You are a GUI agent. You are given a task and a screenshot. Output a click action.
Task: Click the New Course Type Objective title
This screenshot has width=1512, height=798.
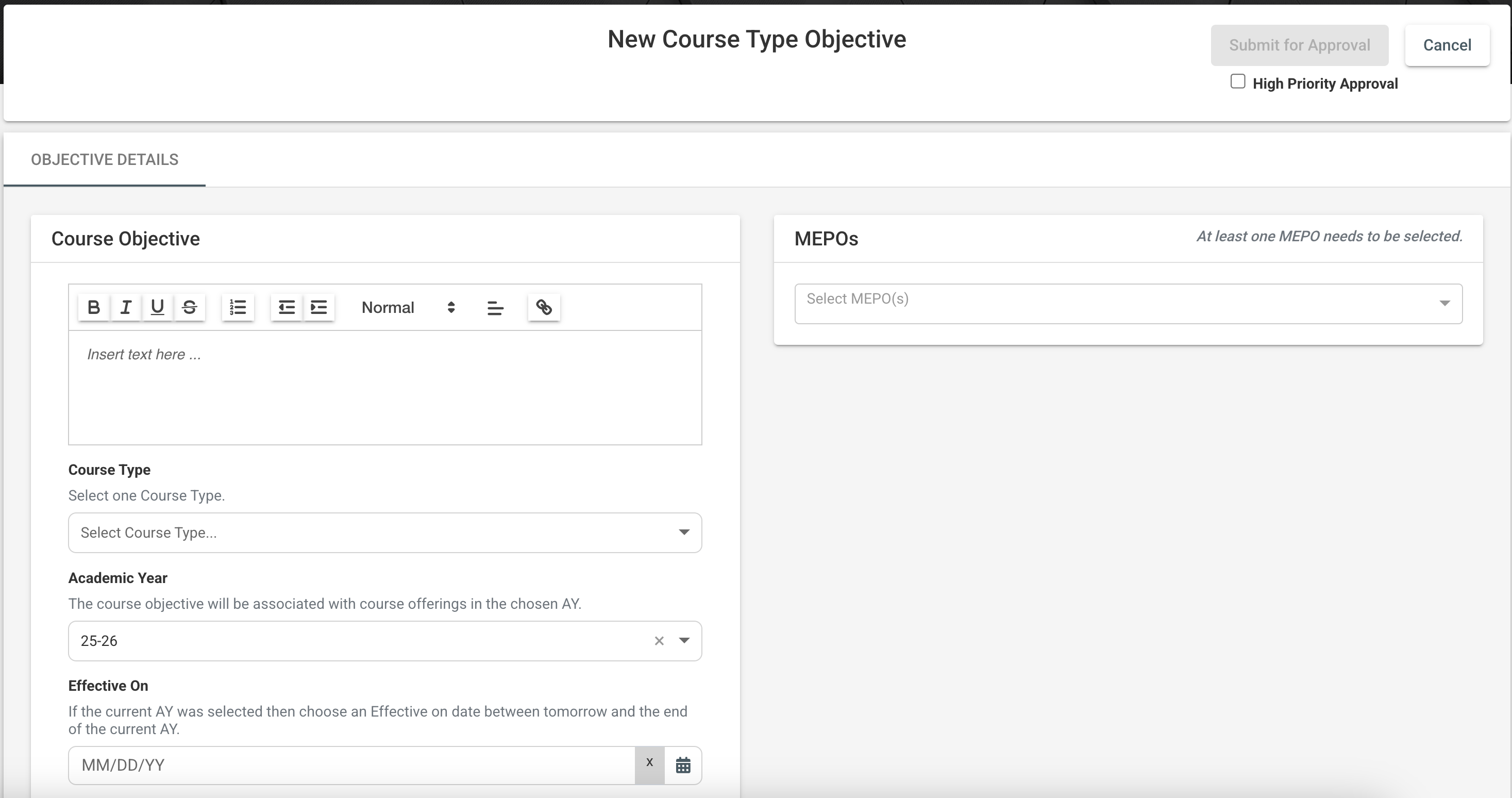coord(757,39)
